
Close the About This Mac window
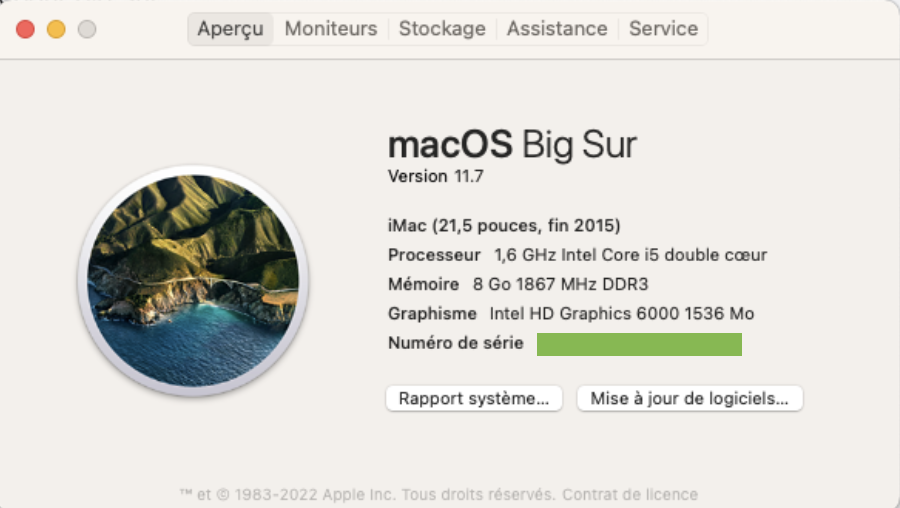pyautogui.click(x=26, y=30)
